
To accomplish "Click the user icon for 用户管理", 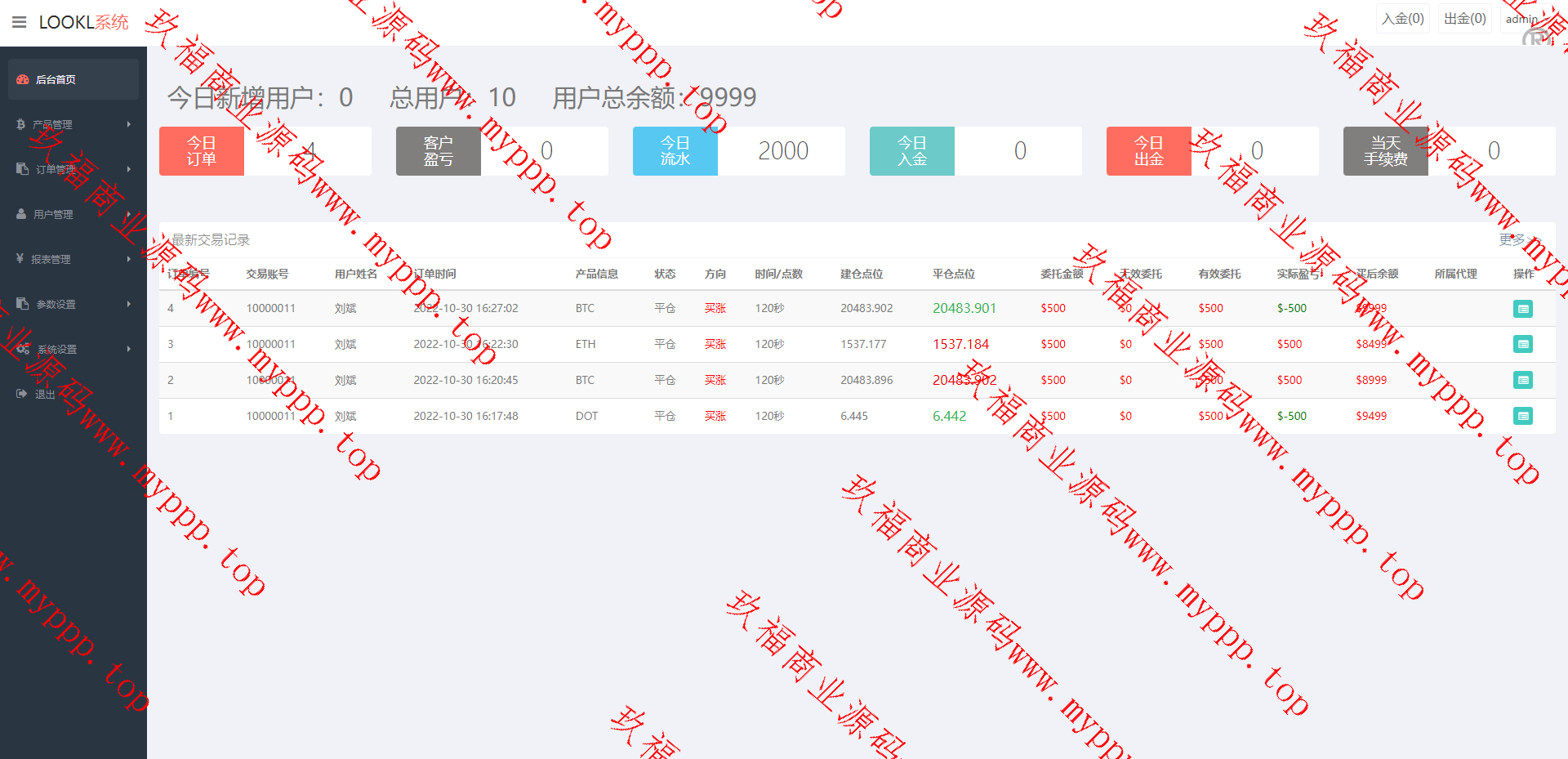I will pyautogui.click(x=21, y=214).
